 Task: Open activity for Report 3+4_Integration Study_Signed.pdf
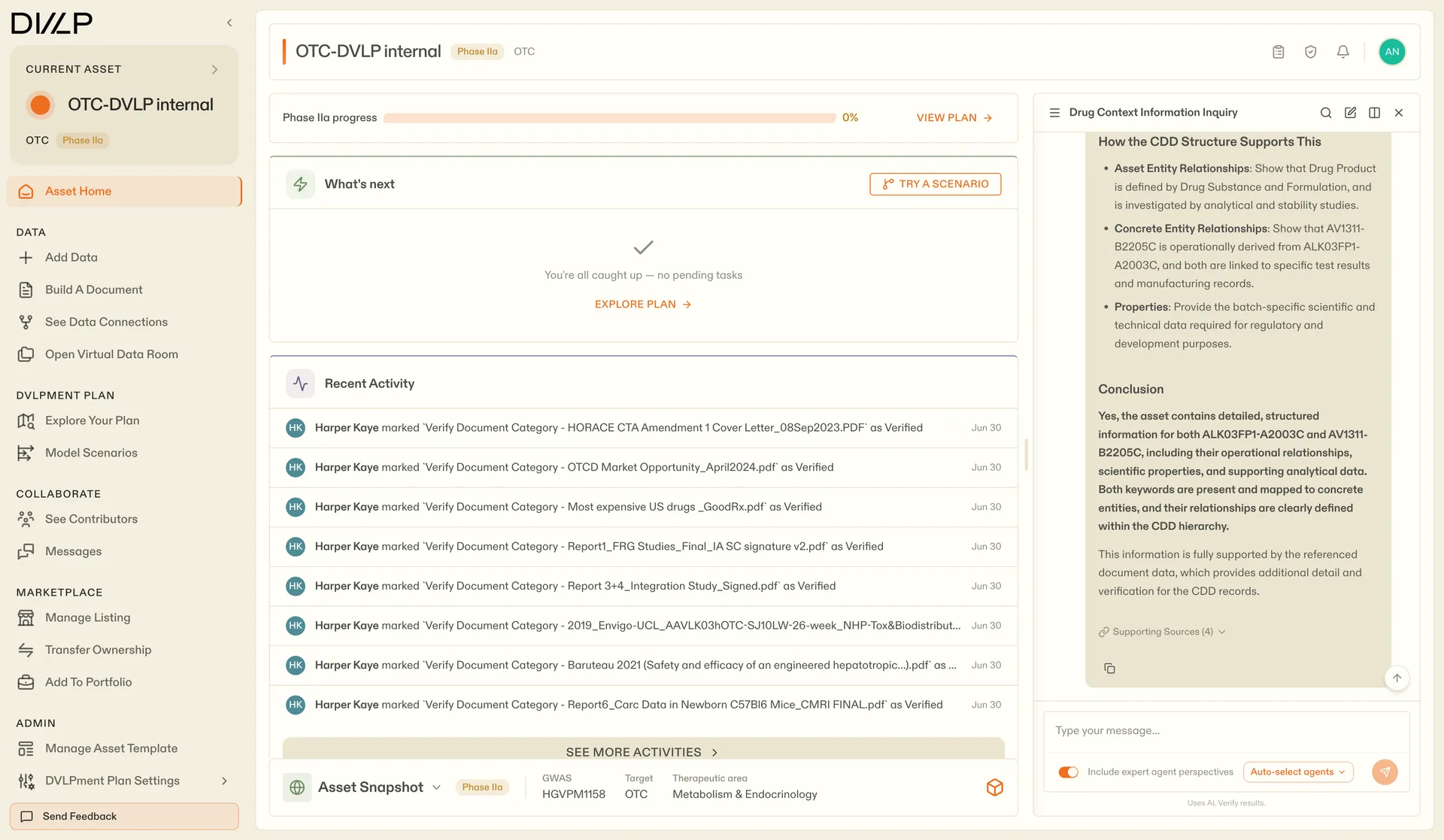pyautogui.click(x=643, y=586)
